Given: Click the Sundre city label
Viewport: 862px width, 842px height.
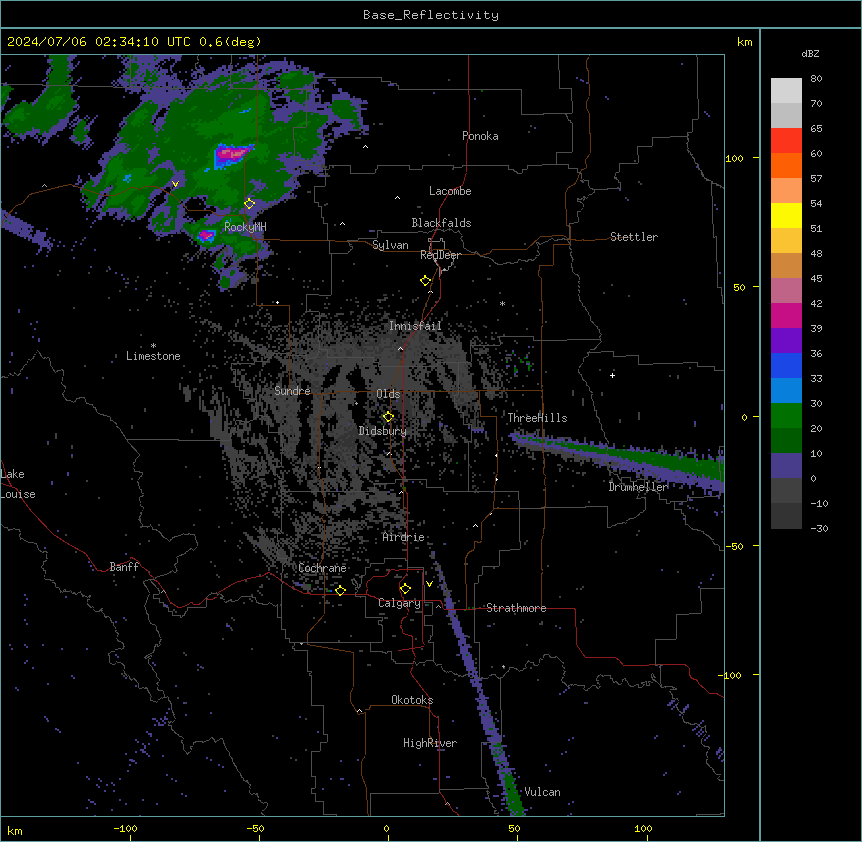Looking at the screenshot, I should tap(292, 391).
